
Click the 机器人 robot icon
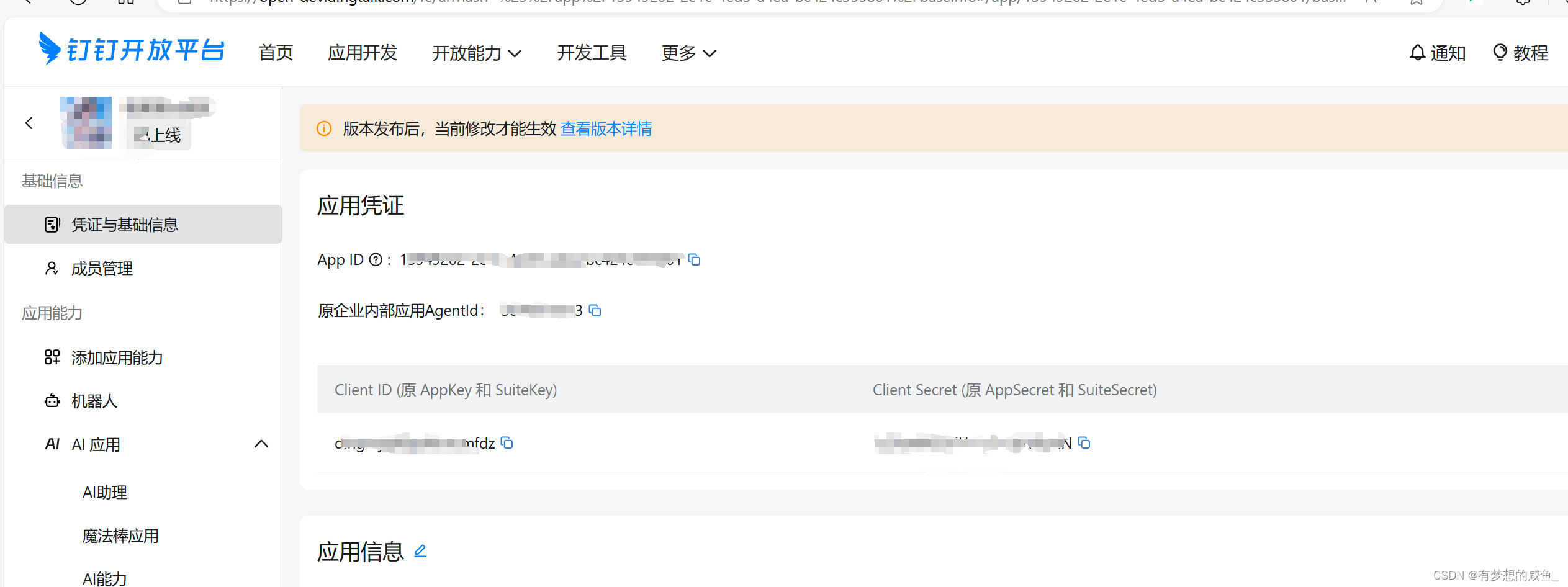(52, 401)
